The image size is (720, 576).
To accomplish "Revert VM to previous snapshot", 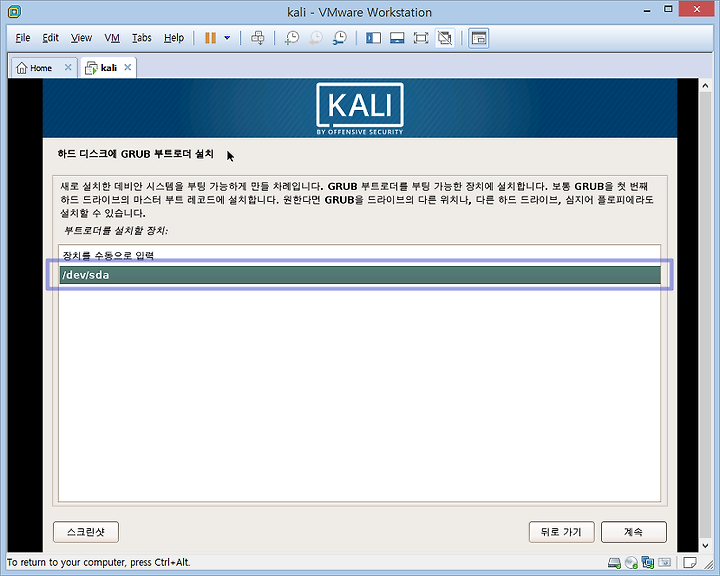I will (315, 38).
